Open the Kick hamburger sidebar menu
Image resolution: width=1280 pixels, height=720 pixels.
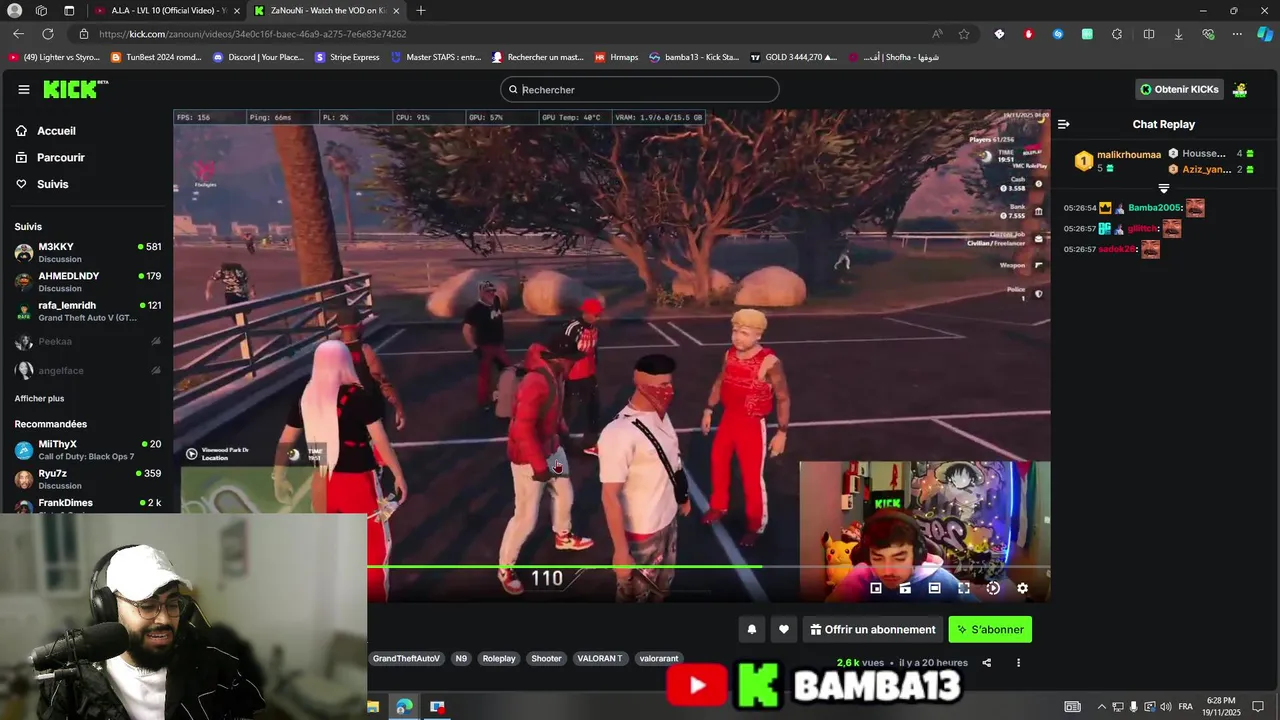[23, 89]
